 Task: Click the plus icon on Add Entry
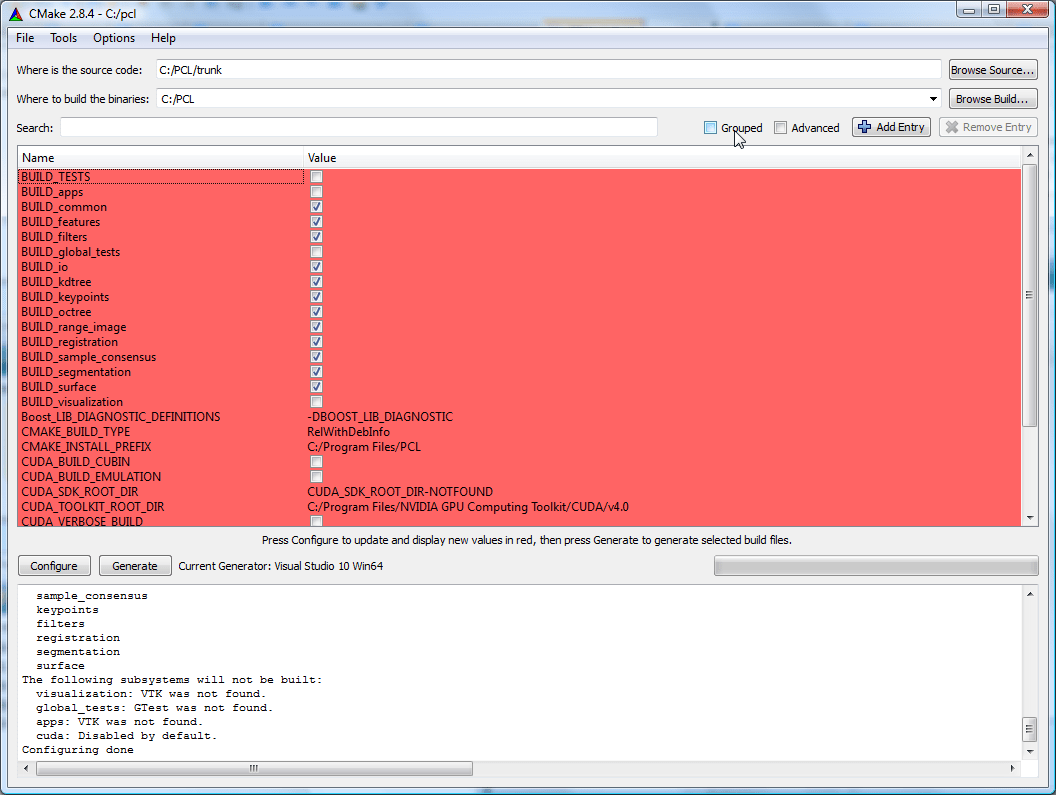click(x=862, y=127)
